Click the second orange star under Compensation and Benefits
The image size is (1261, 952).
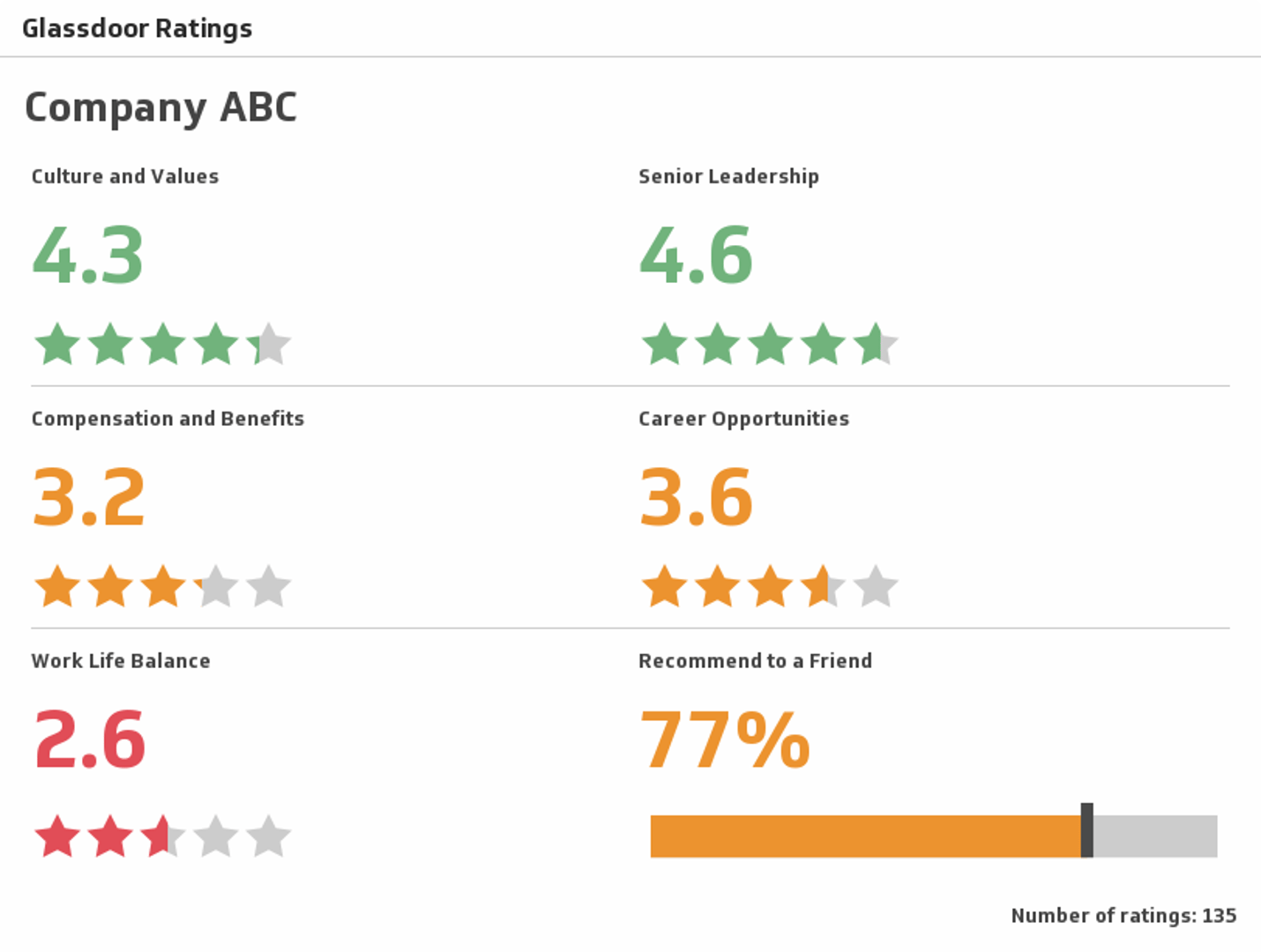click(111, 587)
